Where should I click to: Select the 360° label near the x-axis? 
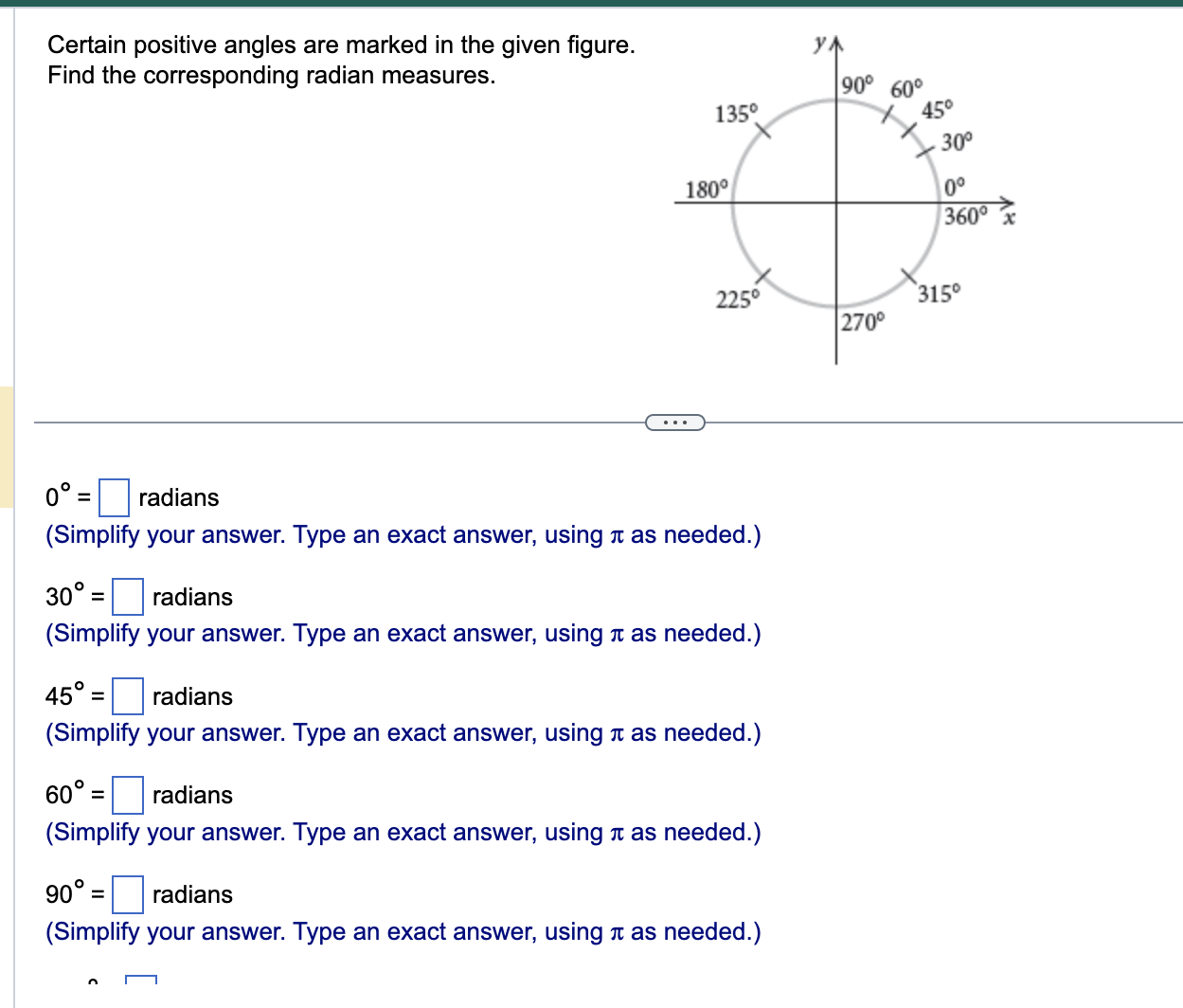point(965,215)
